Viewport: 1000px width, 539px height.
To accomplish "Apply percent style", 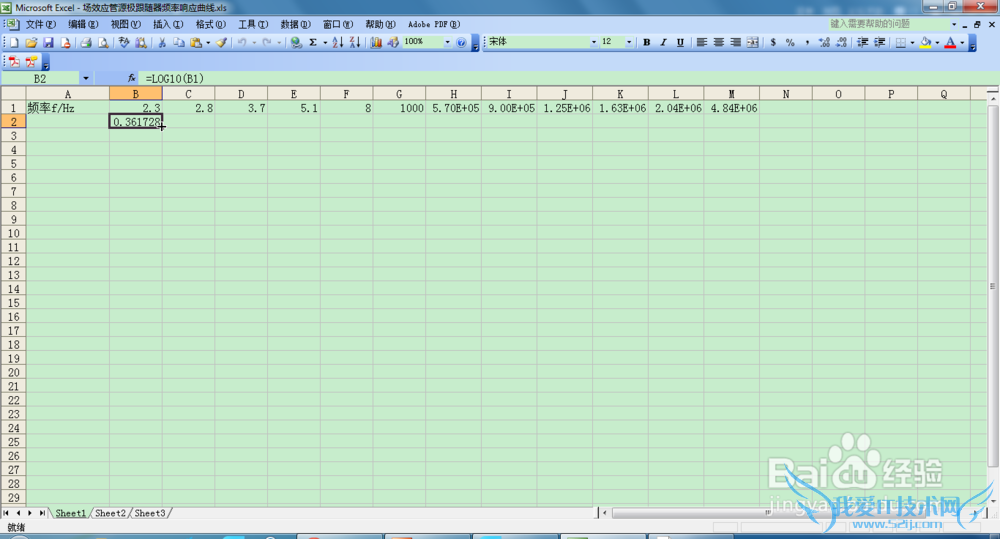I will (790, 42).
